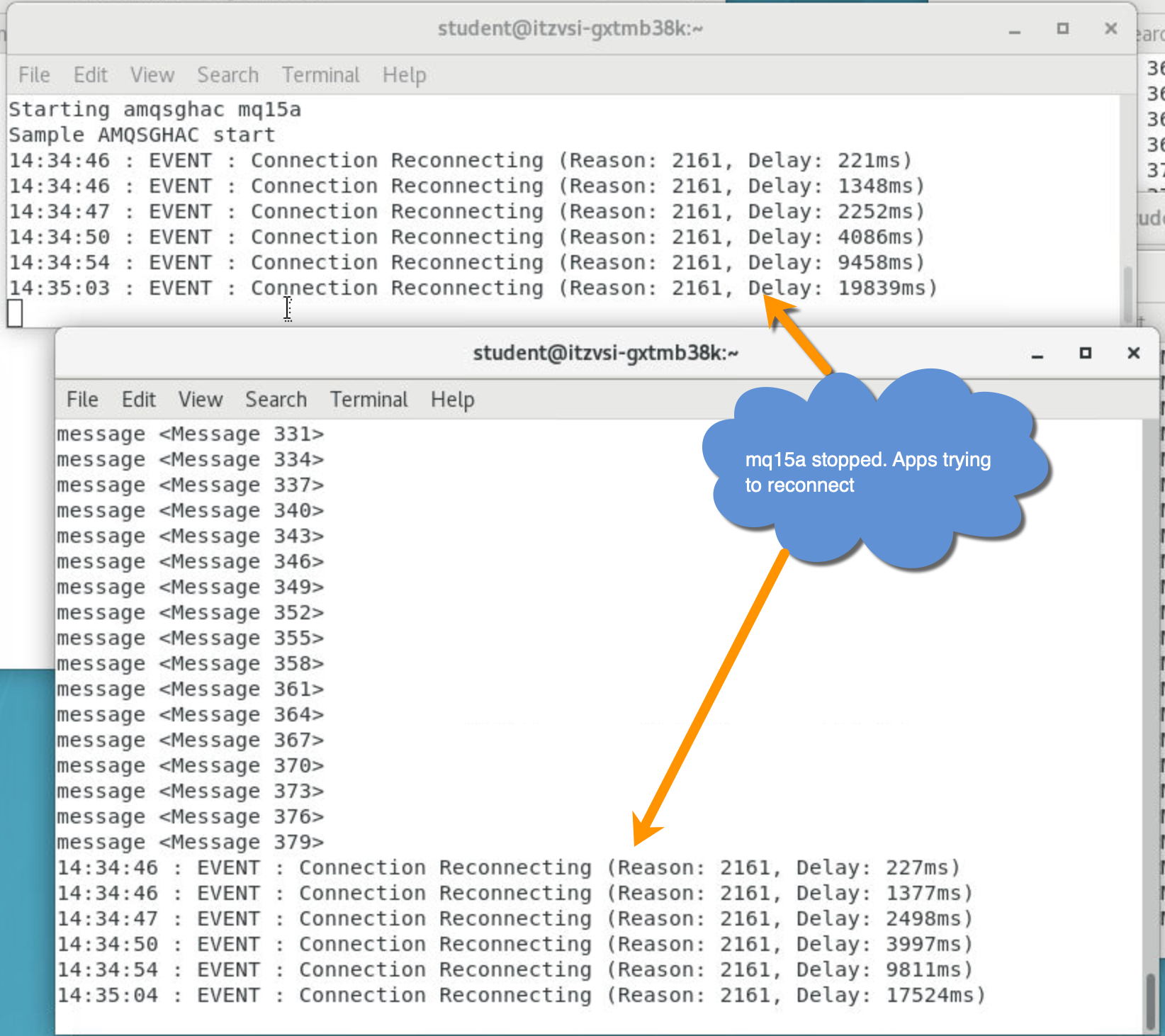Maximize the front terminal window

click(x=1085, y=353)
